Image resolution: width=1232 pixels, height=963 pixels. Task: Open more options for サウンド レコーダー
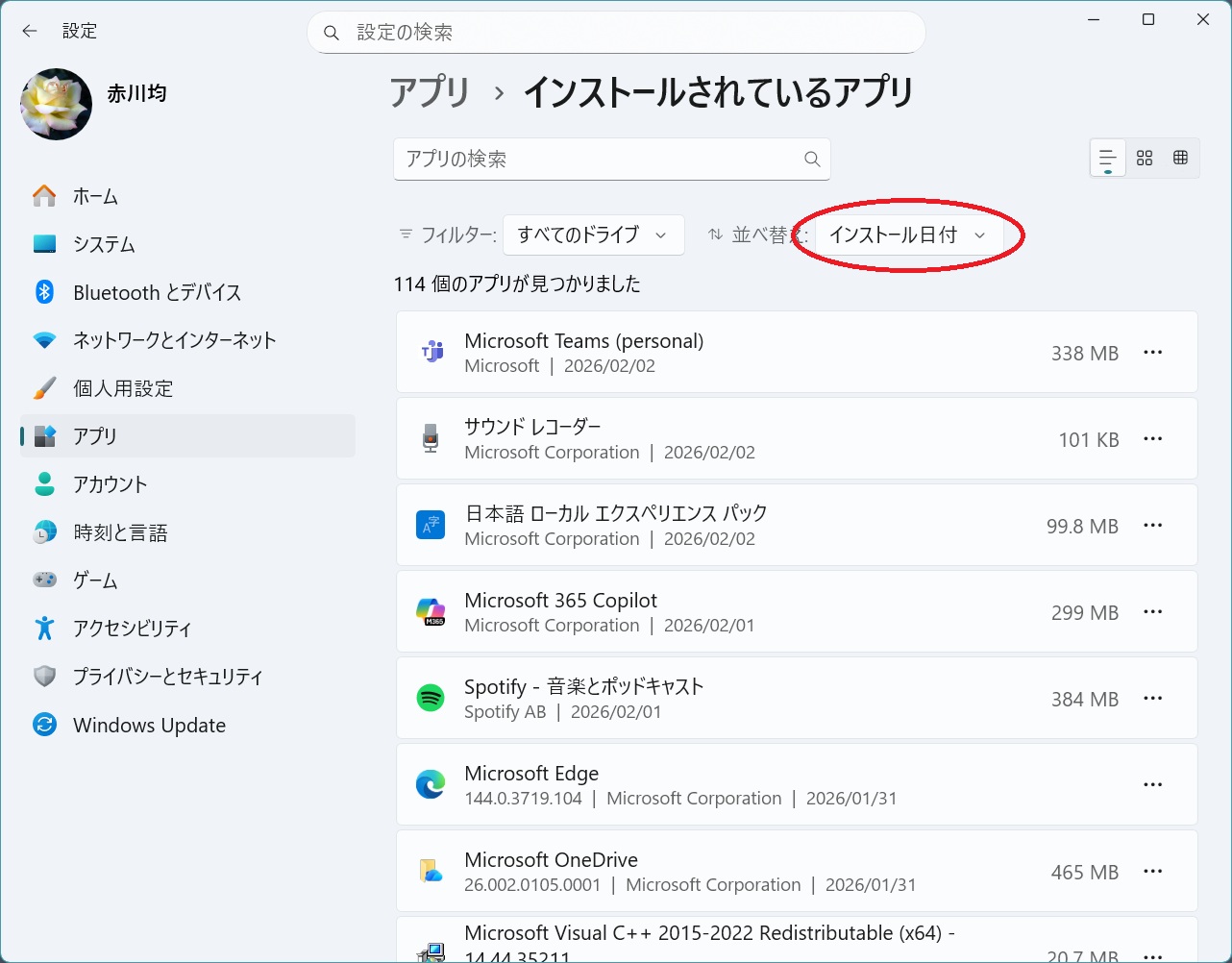pos(1152,439)
